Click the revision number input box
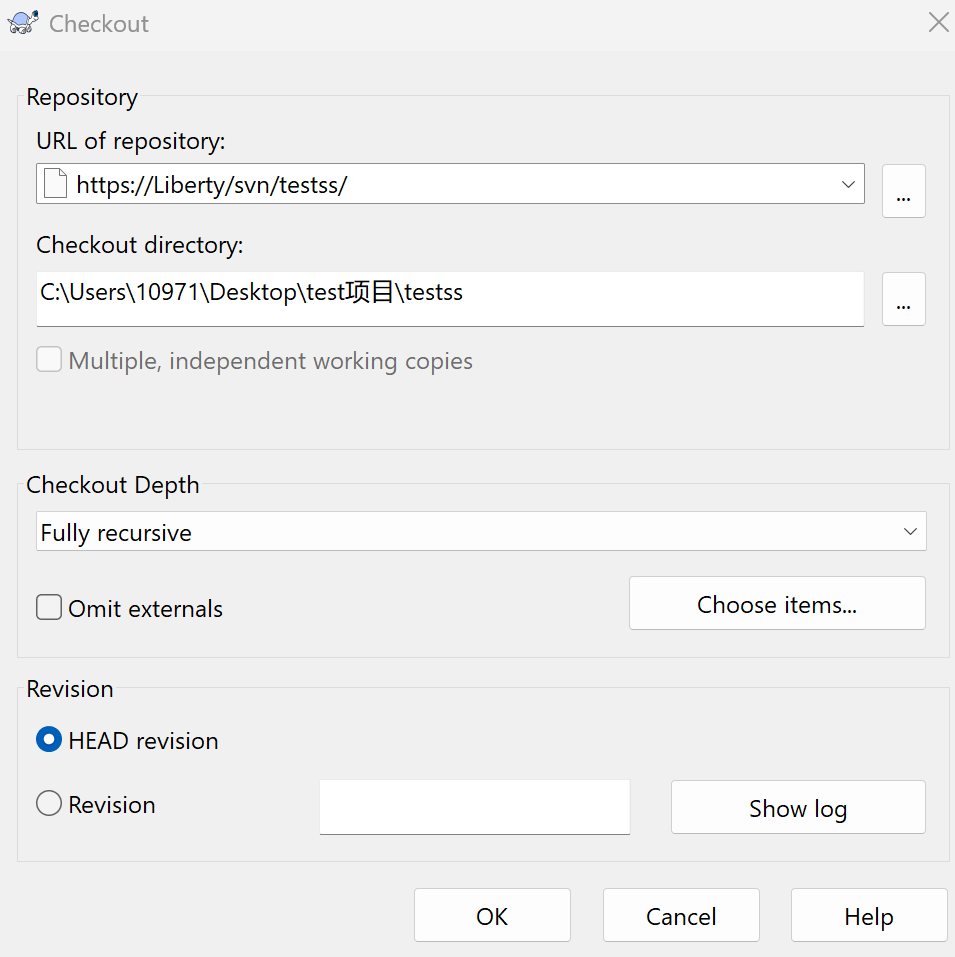The height and width of the screenshot is (957, 955). click(x=474, y=806)
